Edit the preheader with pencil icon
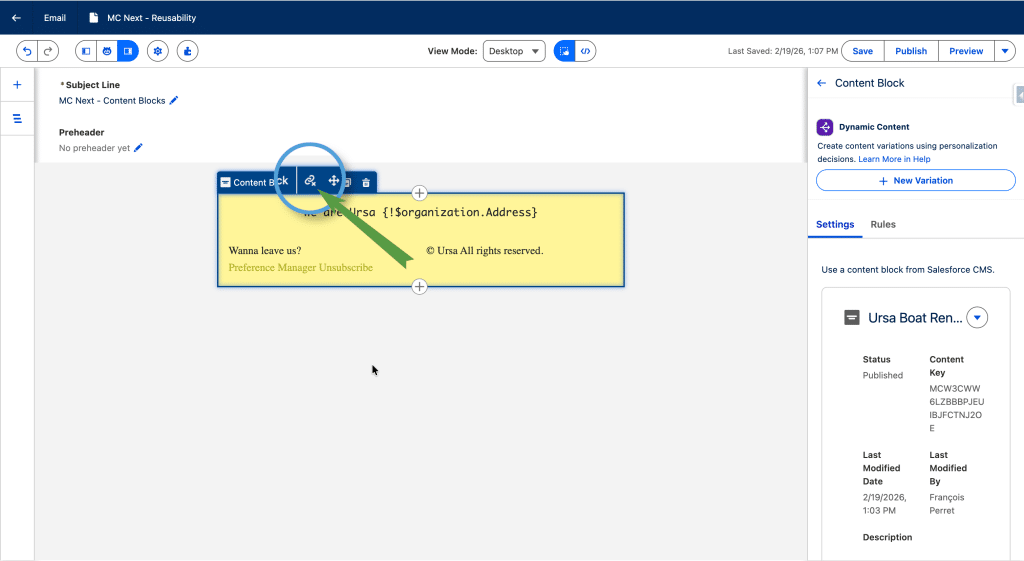This screenshot has width=1024, height=561. click(x=139, y=148)
